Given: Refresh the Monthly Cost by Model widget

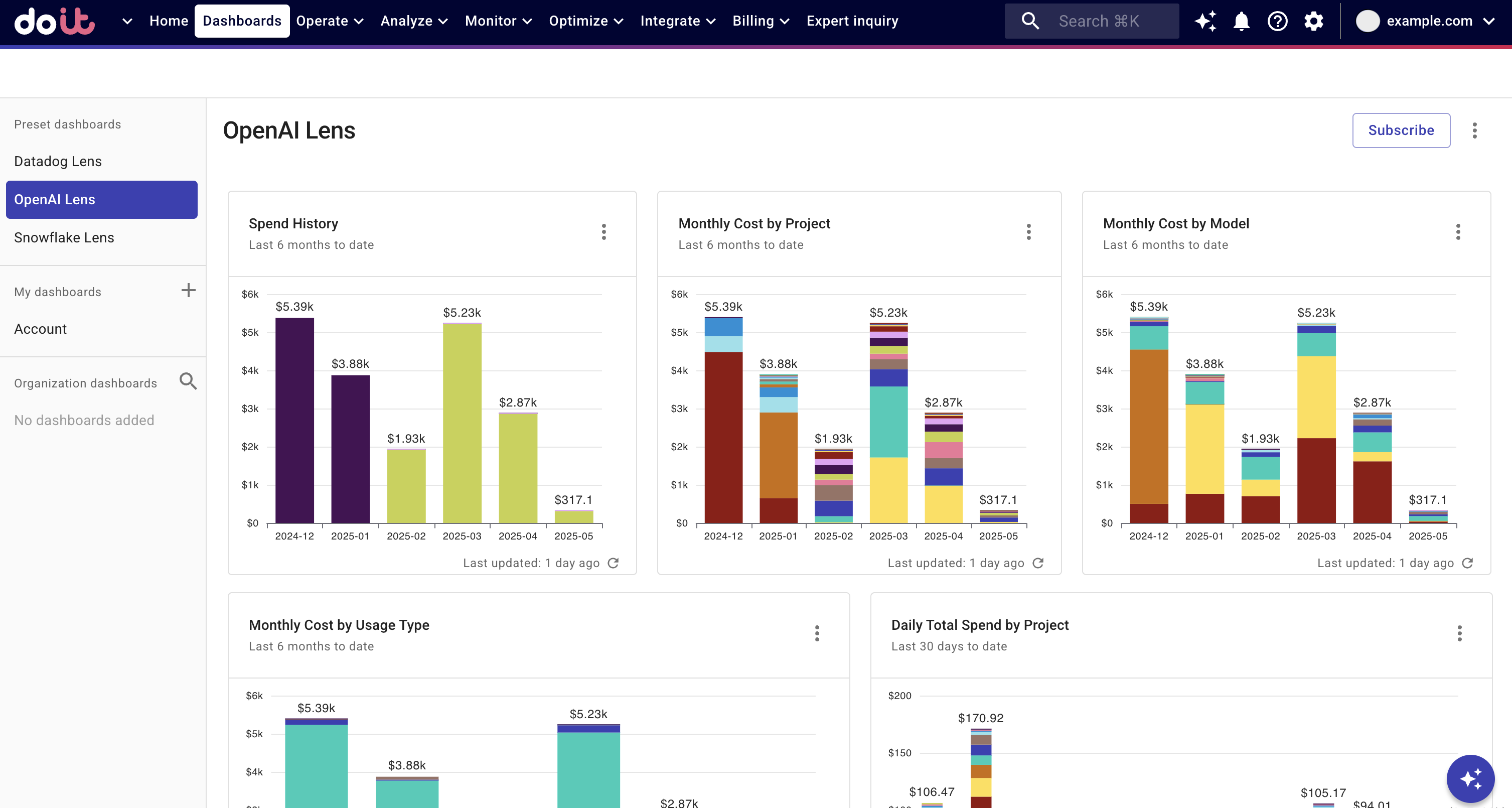Looking at the screenshot, I should (1467, 563).
